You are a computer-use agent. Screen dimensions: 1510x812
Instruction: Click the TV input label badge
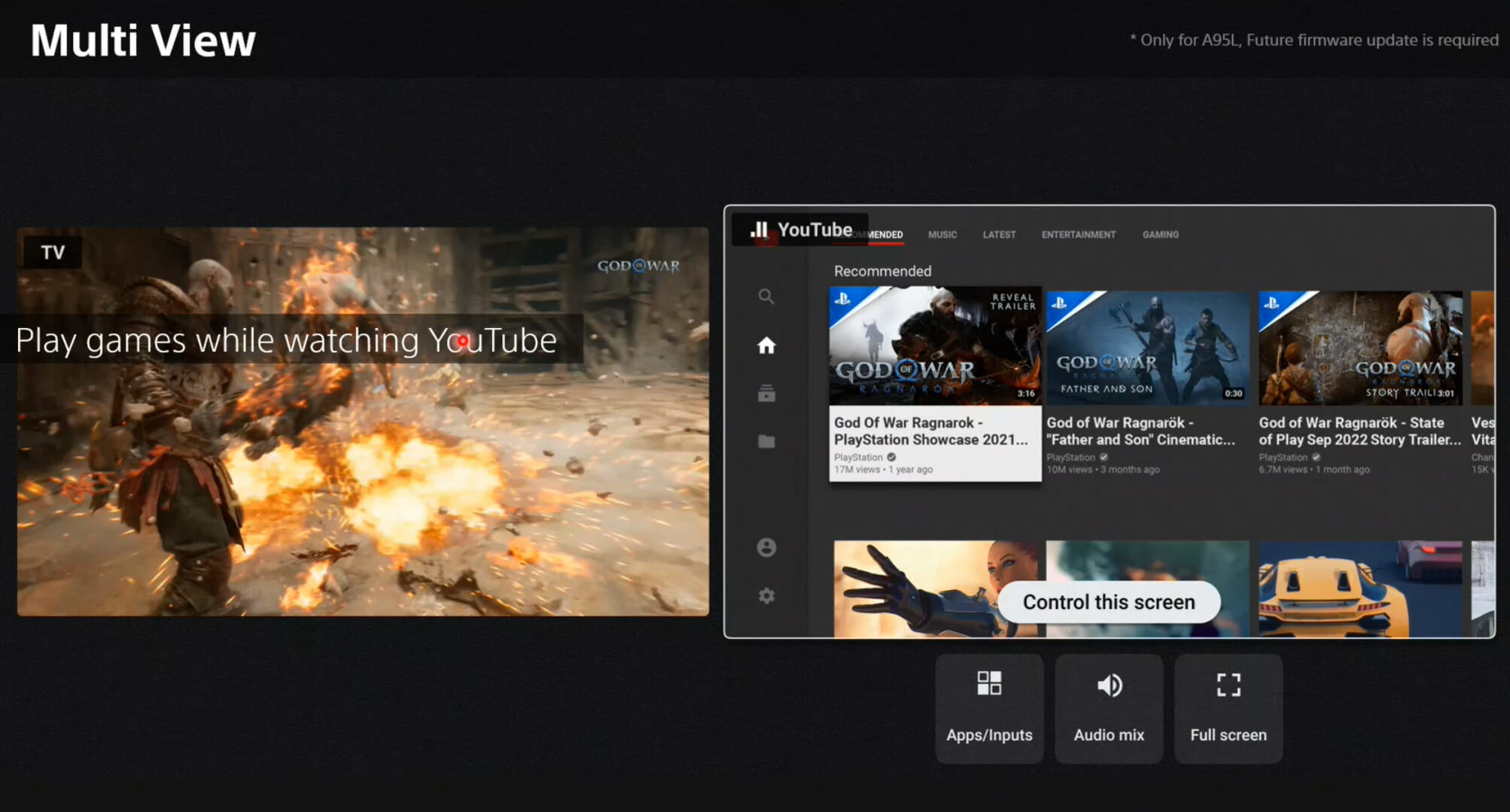[53, 252]
